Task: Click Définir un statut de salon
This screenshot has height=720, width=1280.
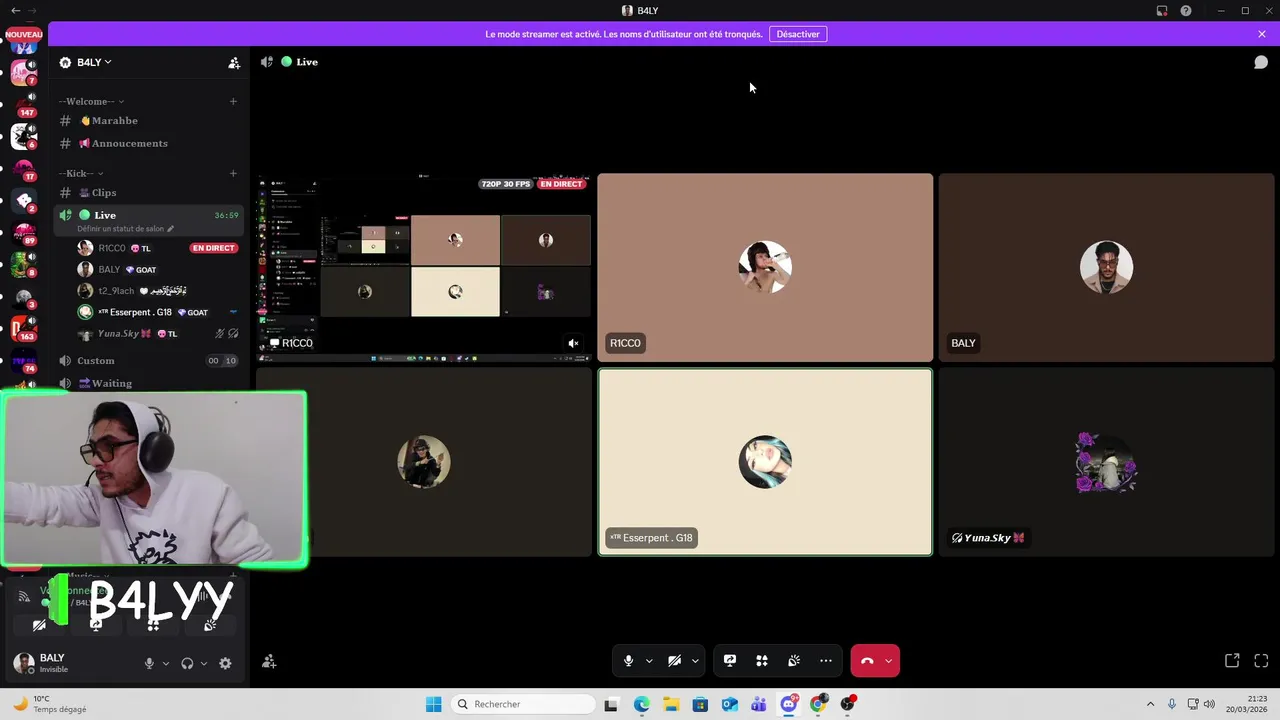Action: click(x=125, y=229)
